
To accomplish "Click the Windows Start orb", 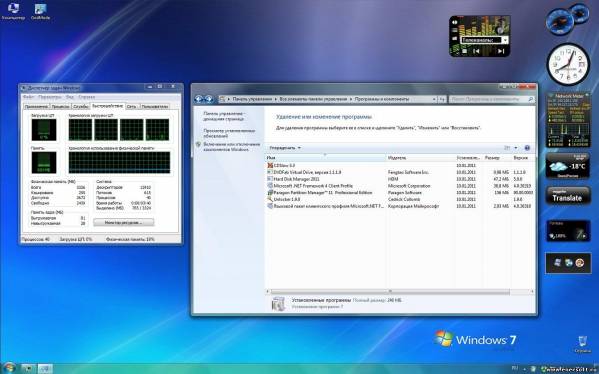I will [8, 368].
